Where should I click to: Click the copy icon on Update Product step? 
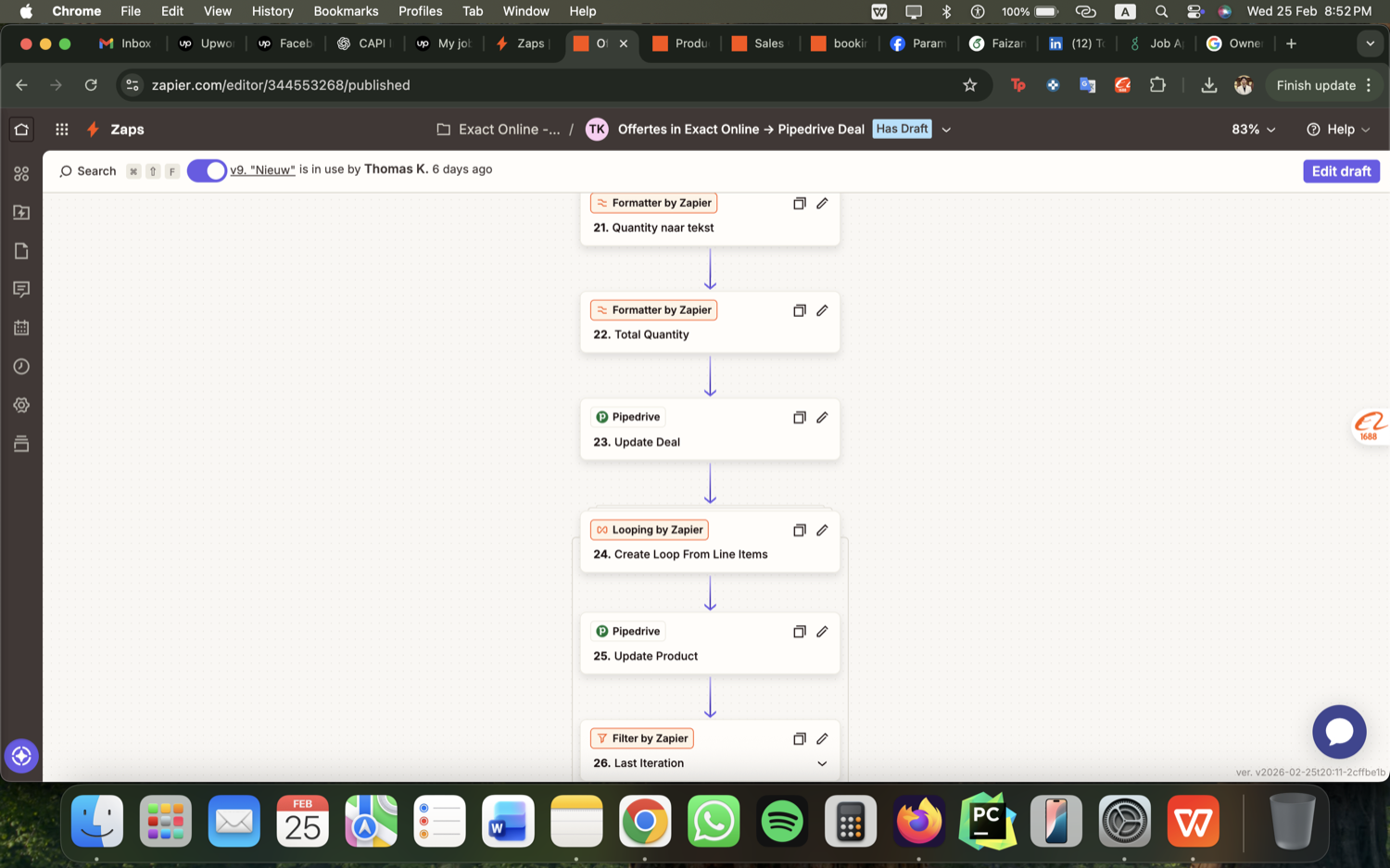pos(799,632)
